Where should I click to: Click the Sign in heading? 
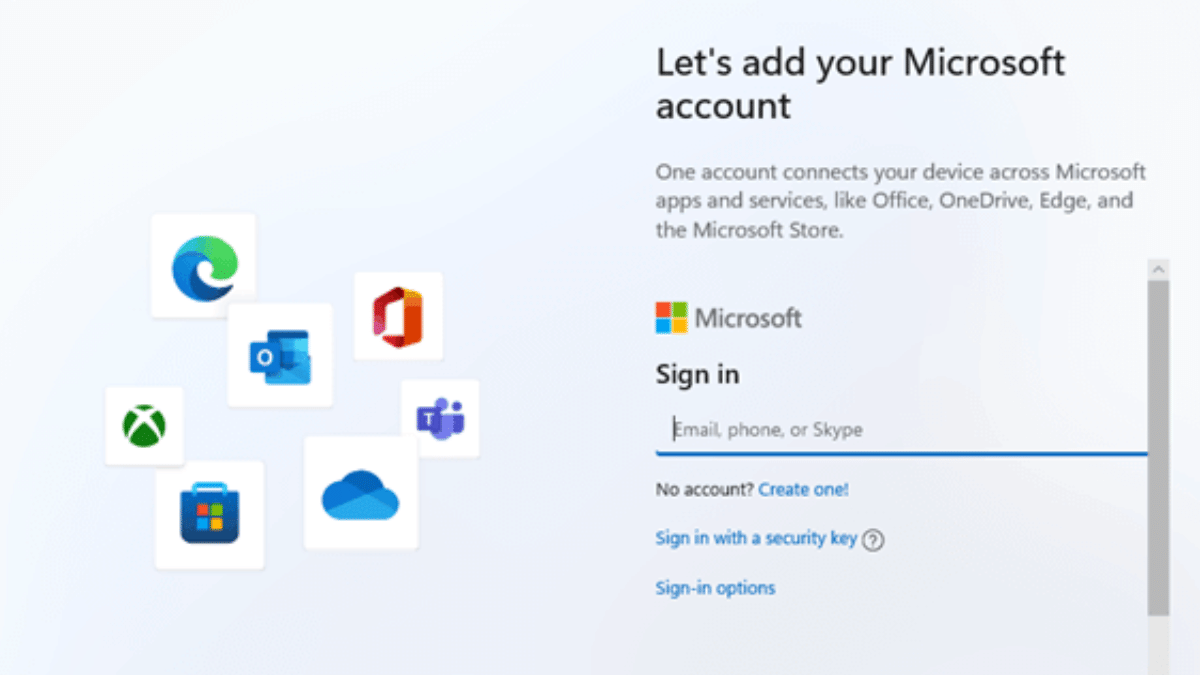click(697, 374)
